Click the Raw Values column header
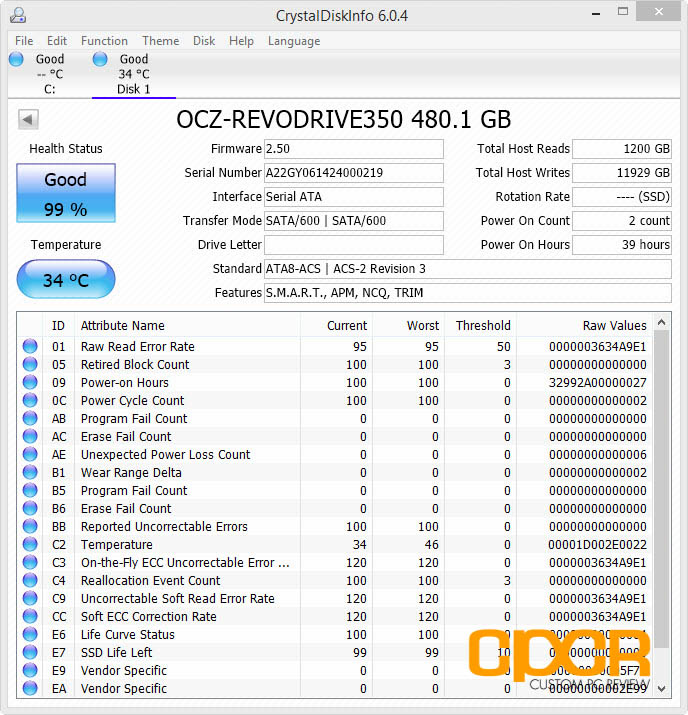The image size is (688, 715). (x=585, y=325)
